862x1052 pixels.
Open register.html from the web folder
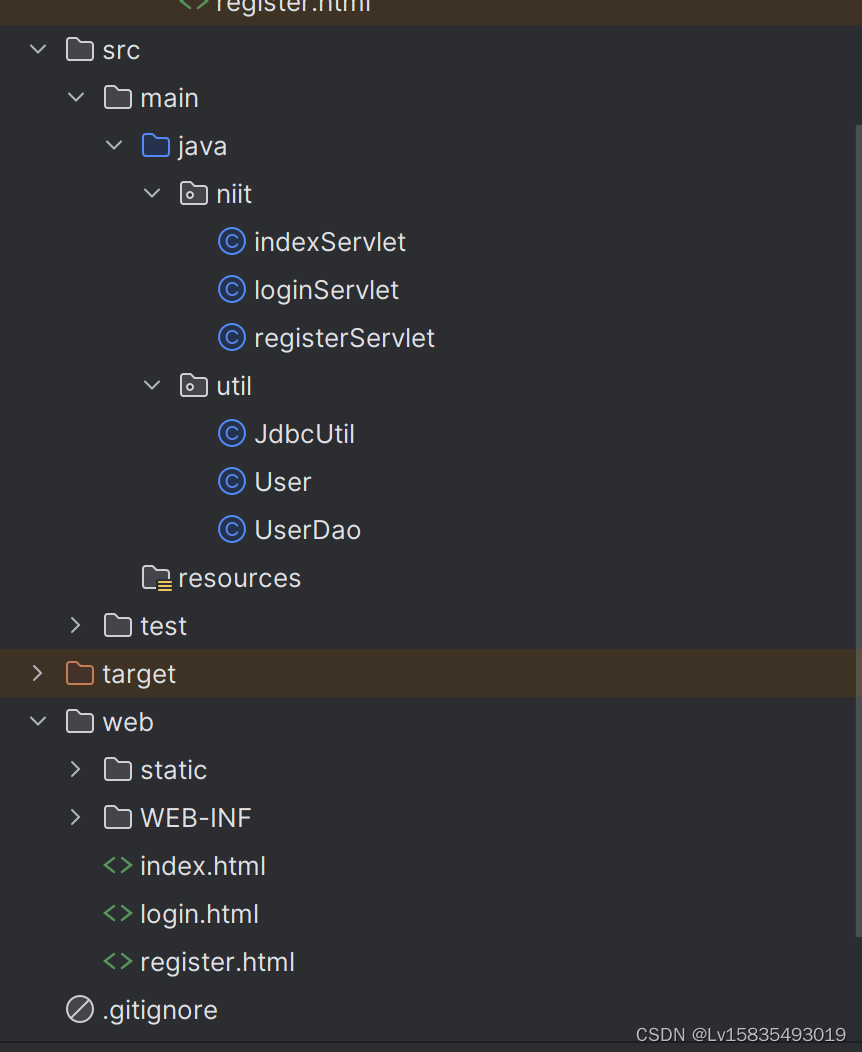tap(217, 961)
